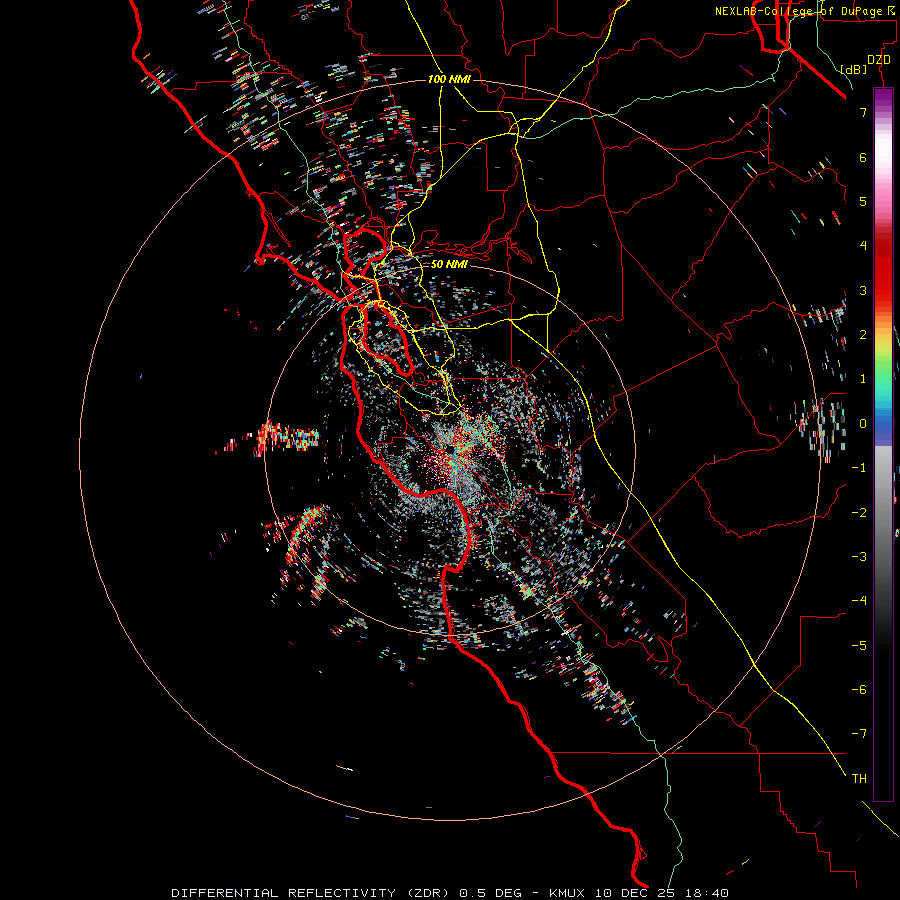Click the 1 value on color scale

(863, 379)
